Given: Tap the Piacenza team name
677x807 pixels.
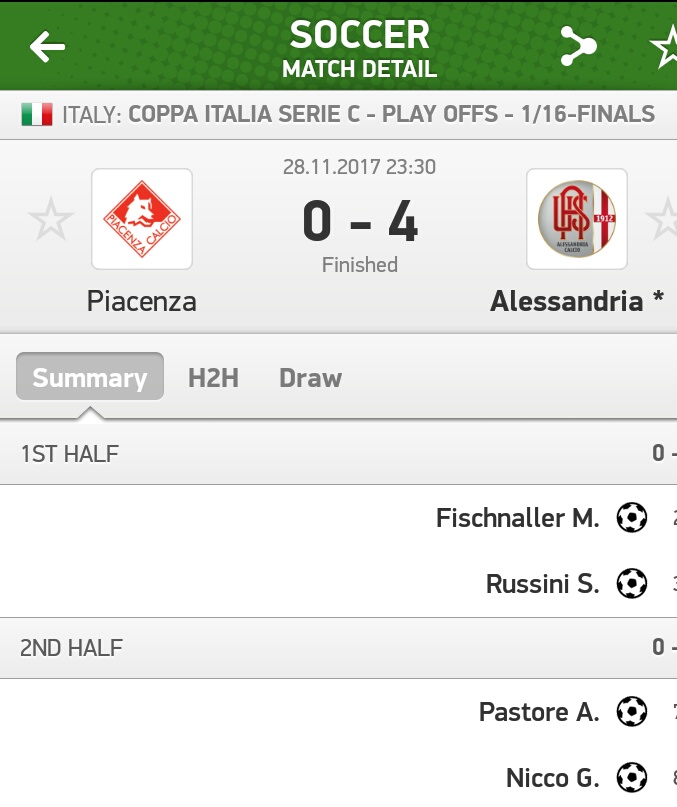Looking at the screenshot, I should [x=141, y=301].
